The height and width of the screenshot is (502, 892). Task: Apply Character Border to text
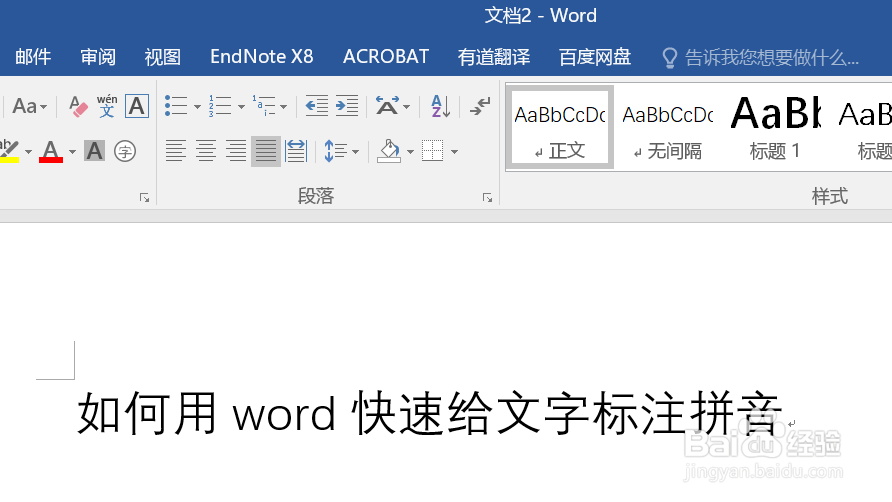[137, 106]
